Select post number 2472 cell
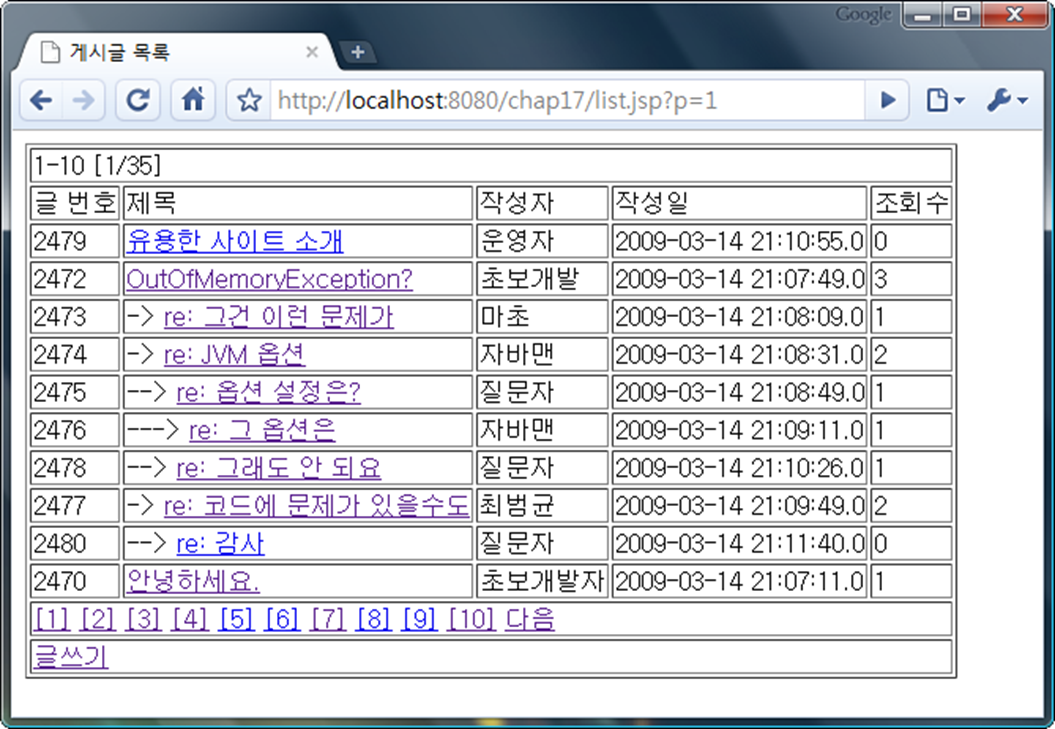Viewport: 1055px width, 729px height. point(75,279)
